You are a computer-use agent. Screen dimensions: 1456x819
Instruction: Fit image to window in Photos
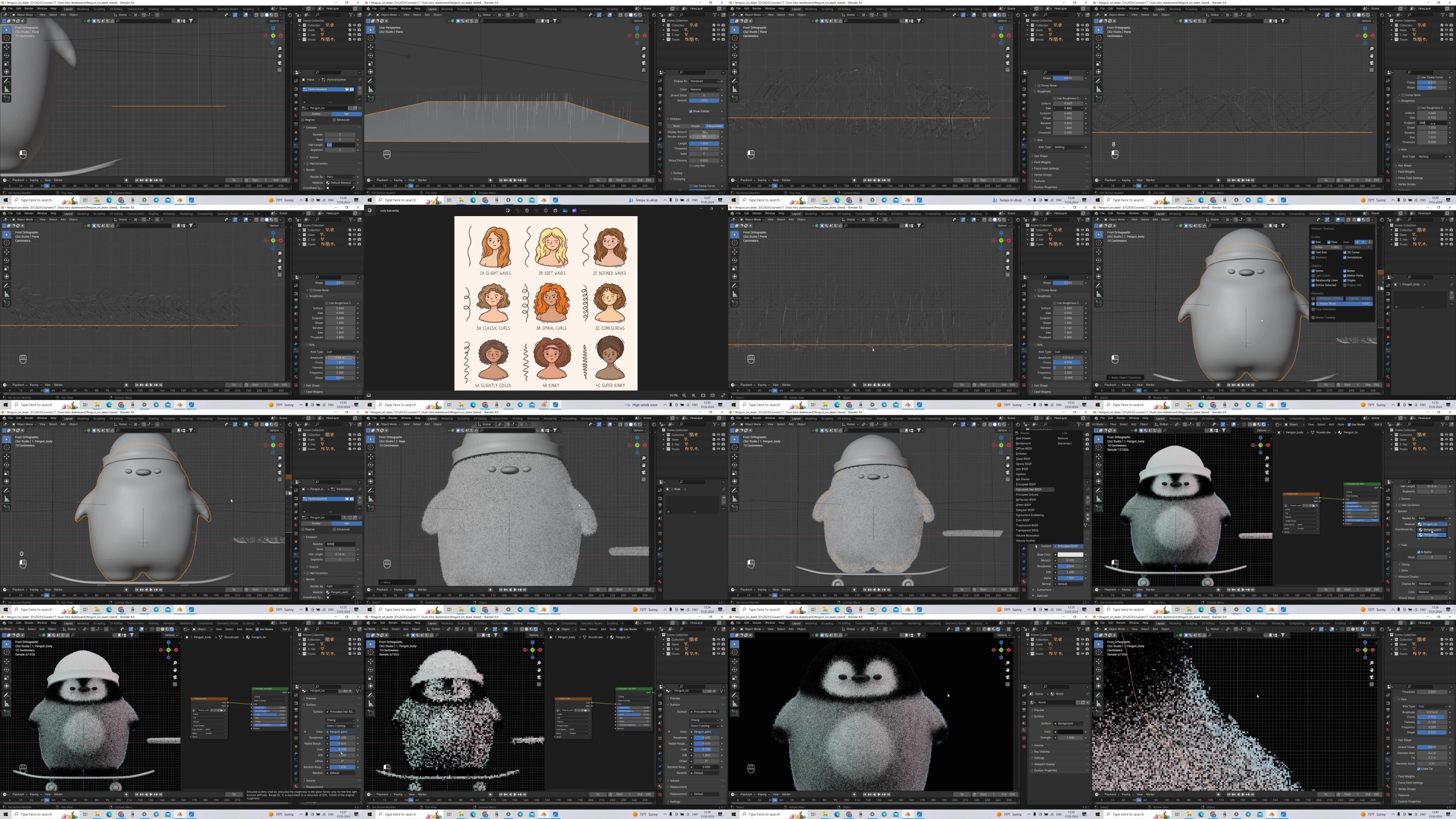point(704,396)
